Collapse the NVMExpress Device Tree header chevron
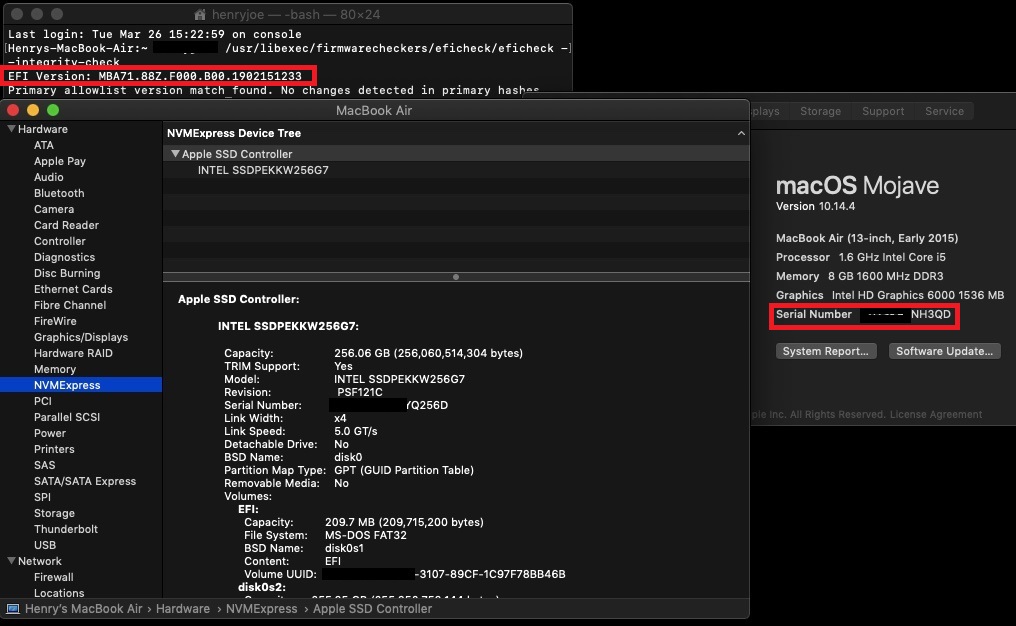 [741, 133]
